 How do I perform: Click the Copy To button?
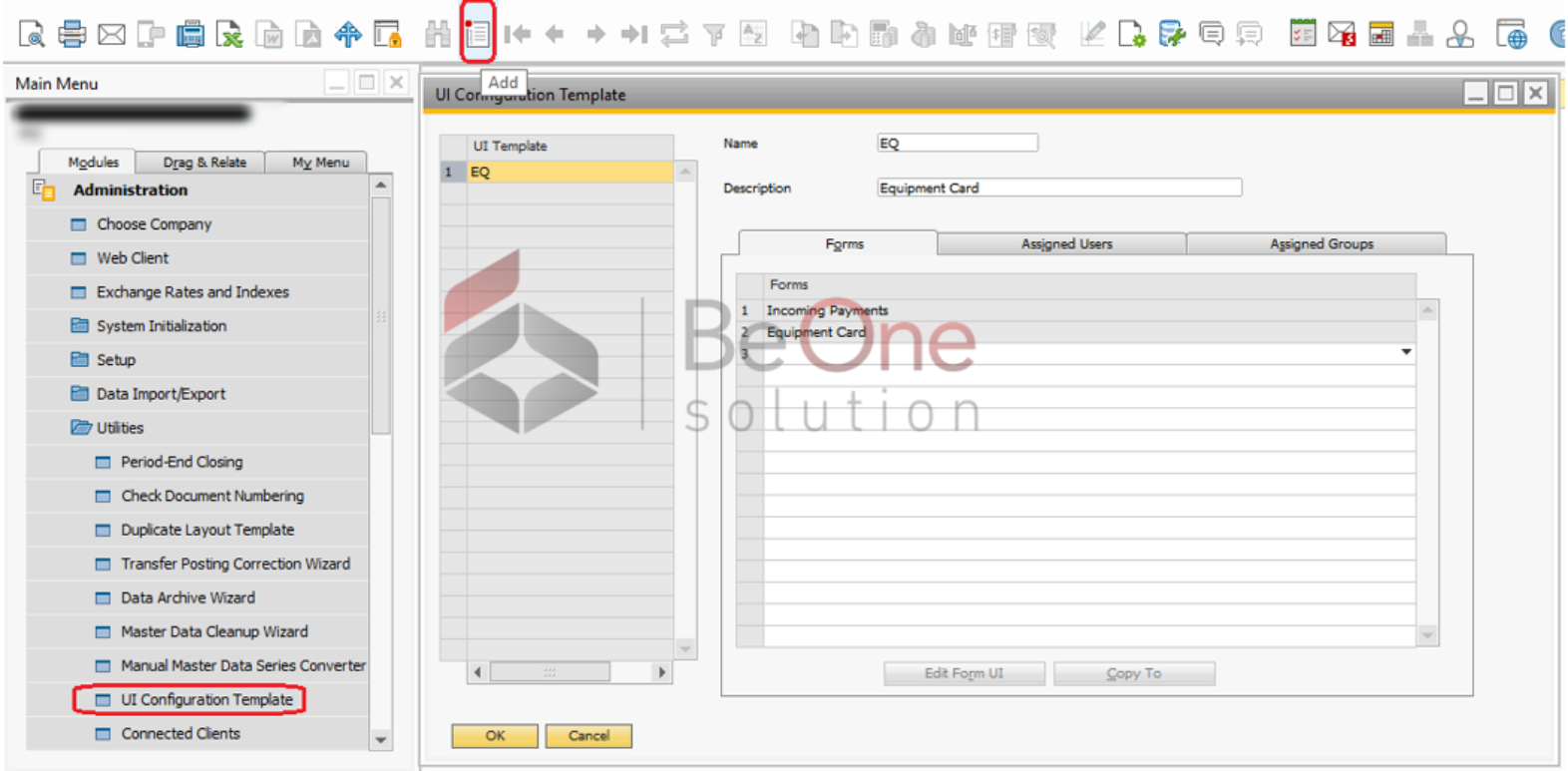(x=1134, y=673)
